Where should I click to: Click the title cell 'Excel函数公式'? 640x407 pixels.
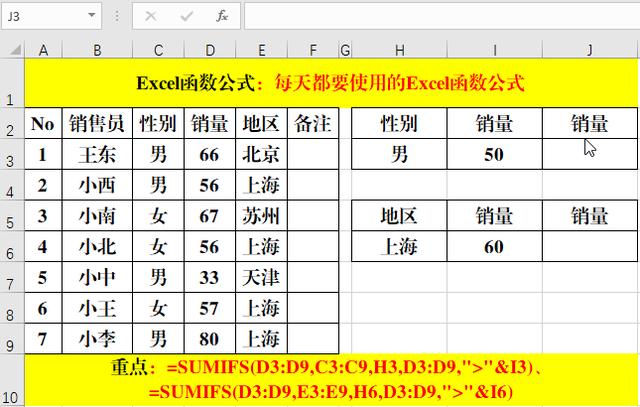pos(331,83)
